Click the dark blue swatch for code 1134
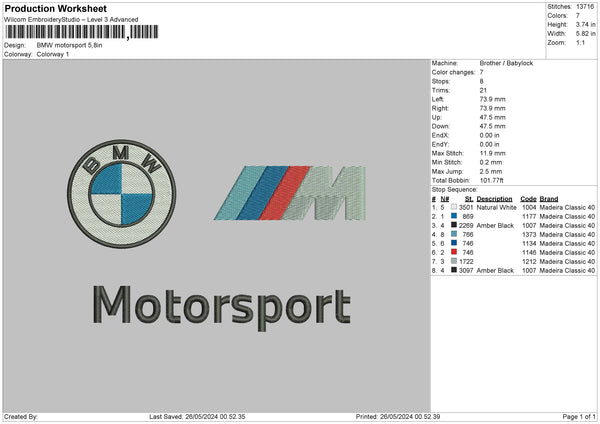 [454, 243]
